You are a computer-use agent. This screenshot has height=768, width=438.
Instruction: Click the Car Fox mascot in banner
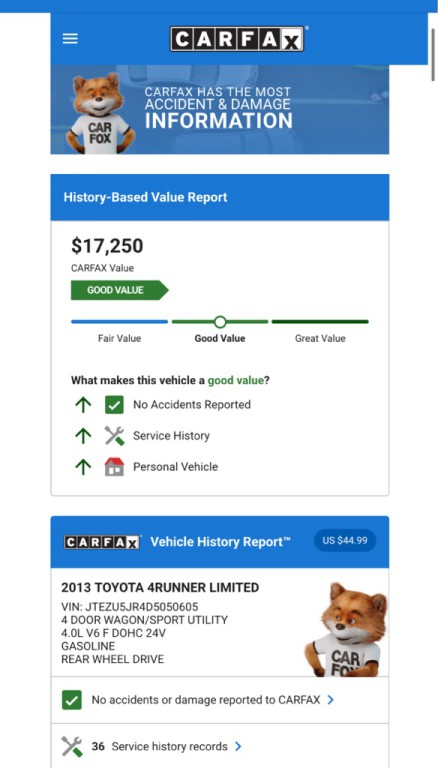pos(99,113)
